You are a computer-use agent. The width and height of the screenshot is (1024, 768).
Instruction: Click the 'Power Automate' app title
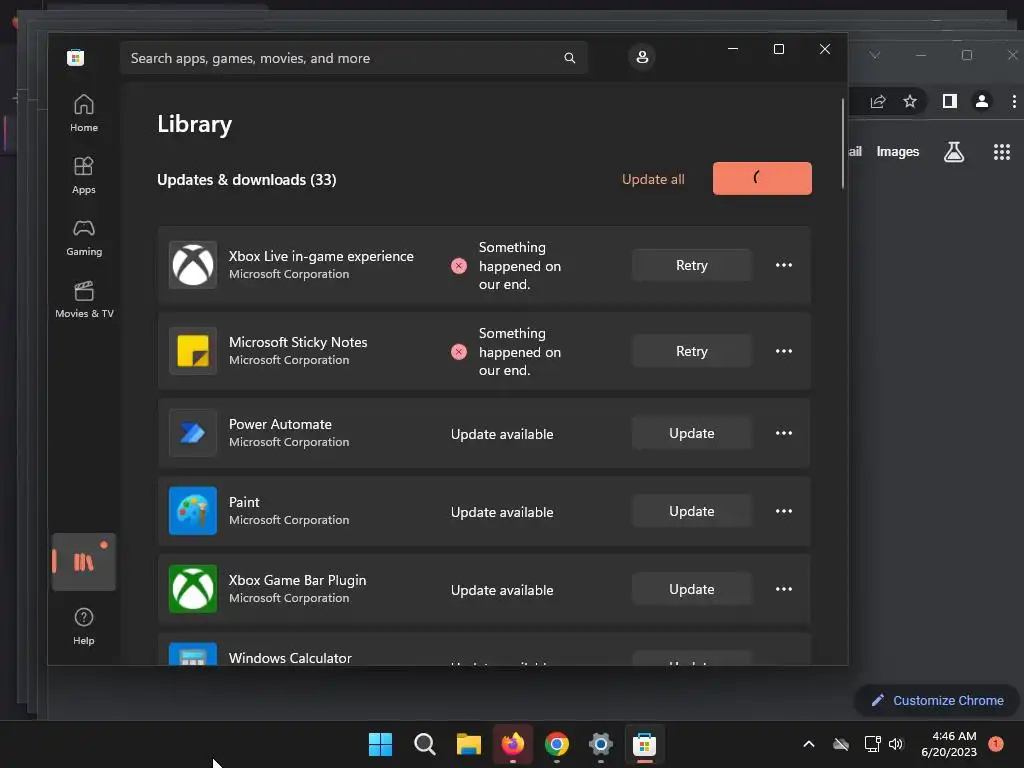[x=280, y=424]
